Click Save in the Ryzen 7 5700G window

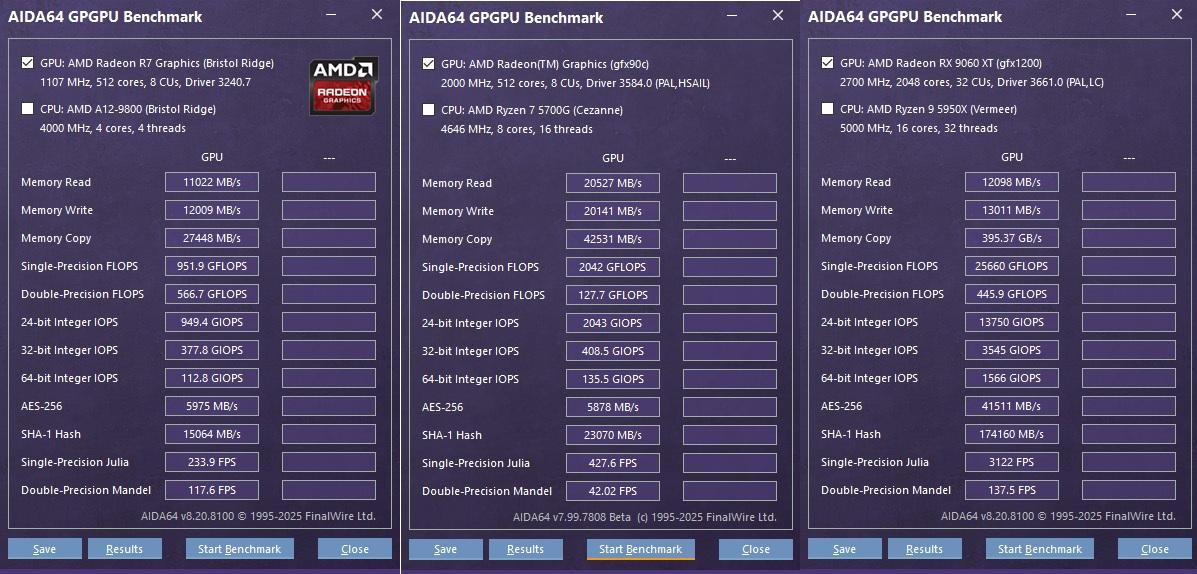446,550
